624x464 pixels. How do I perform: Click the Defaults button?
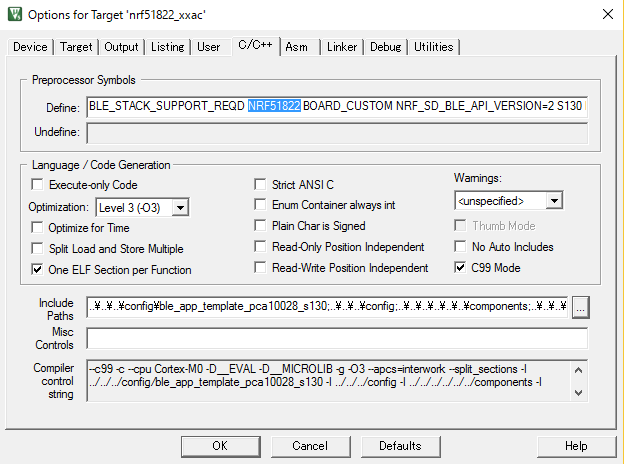400,446
